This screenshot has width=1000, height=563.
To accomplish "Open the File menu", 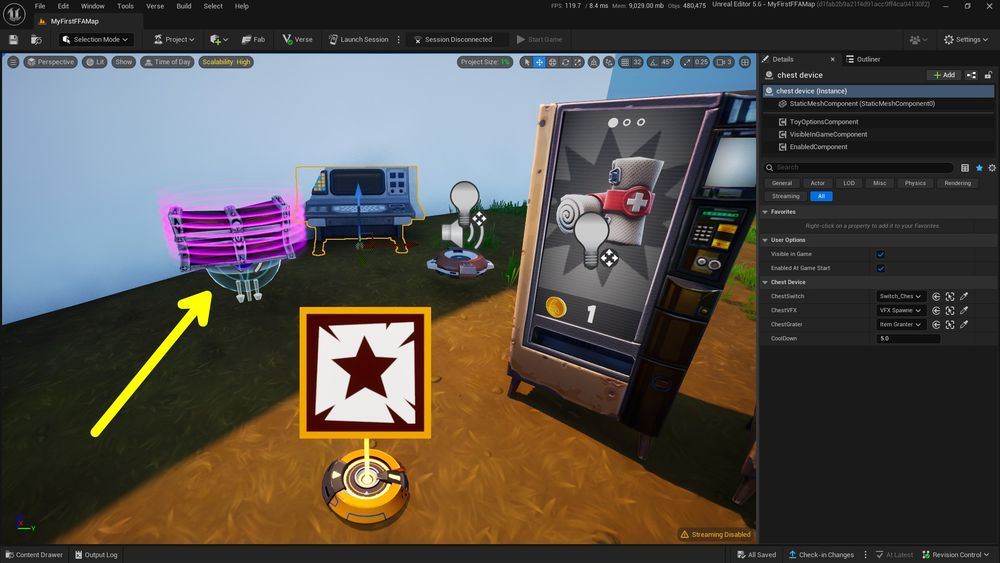I will pos(40,6).
